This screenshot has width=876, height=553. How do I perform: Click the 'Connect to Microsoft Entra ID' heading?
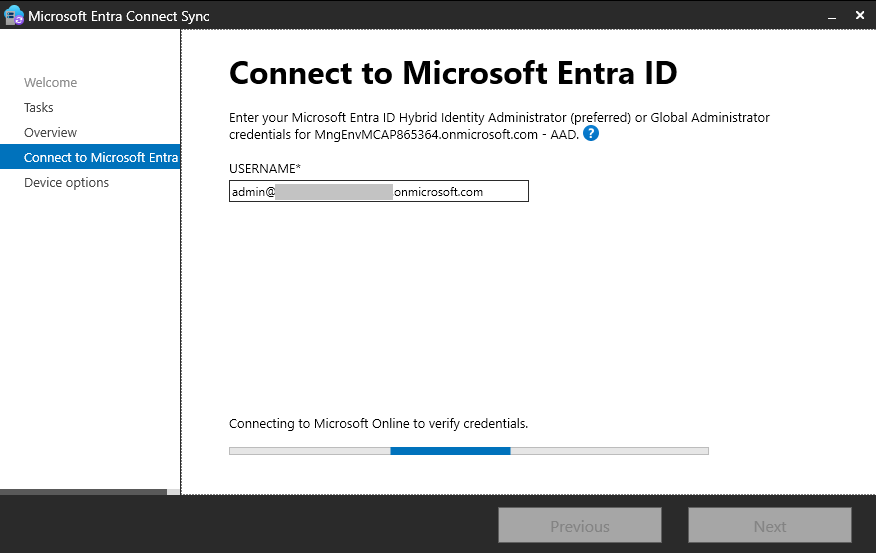click(x=453, y=73)
